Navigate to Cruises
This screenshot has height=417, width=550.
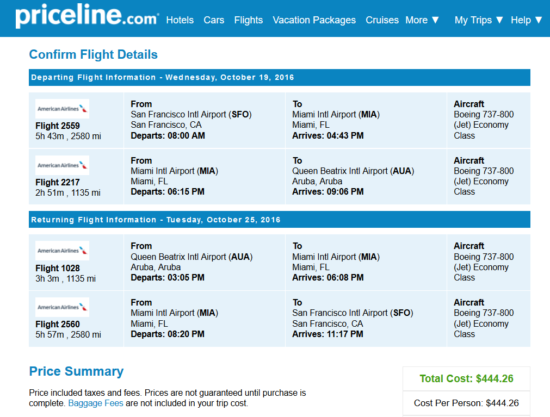click(x=382, y=20)
